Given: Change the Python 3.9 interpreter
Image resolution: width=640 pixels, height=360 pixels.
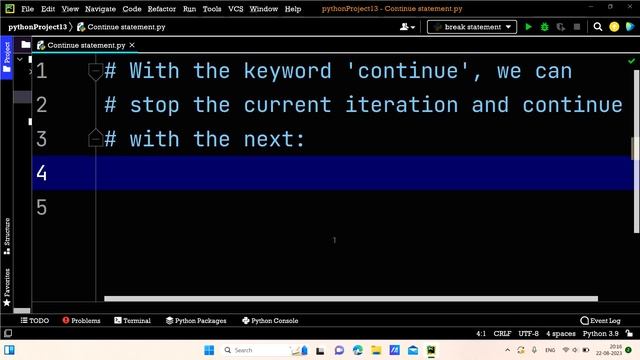Looking at the screenshot, I should tap(600, 333).
